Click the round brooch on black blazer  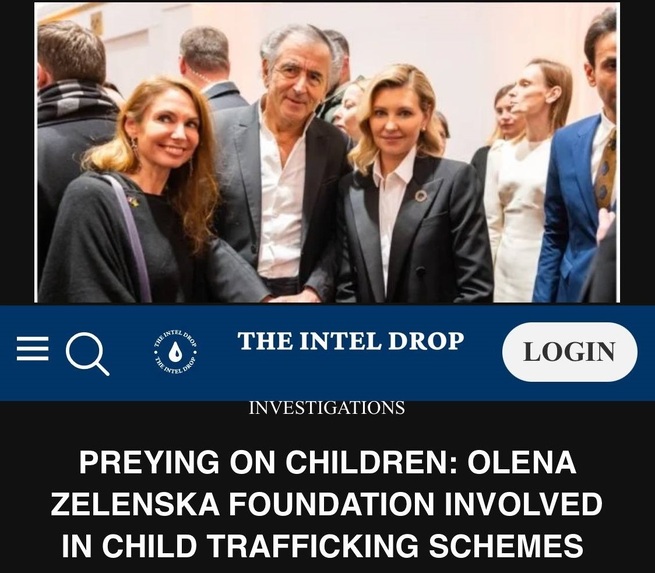(x=421, y=196)
